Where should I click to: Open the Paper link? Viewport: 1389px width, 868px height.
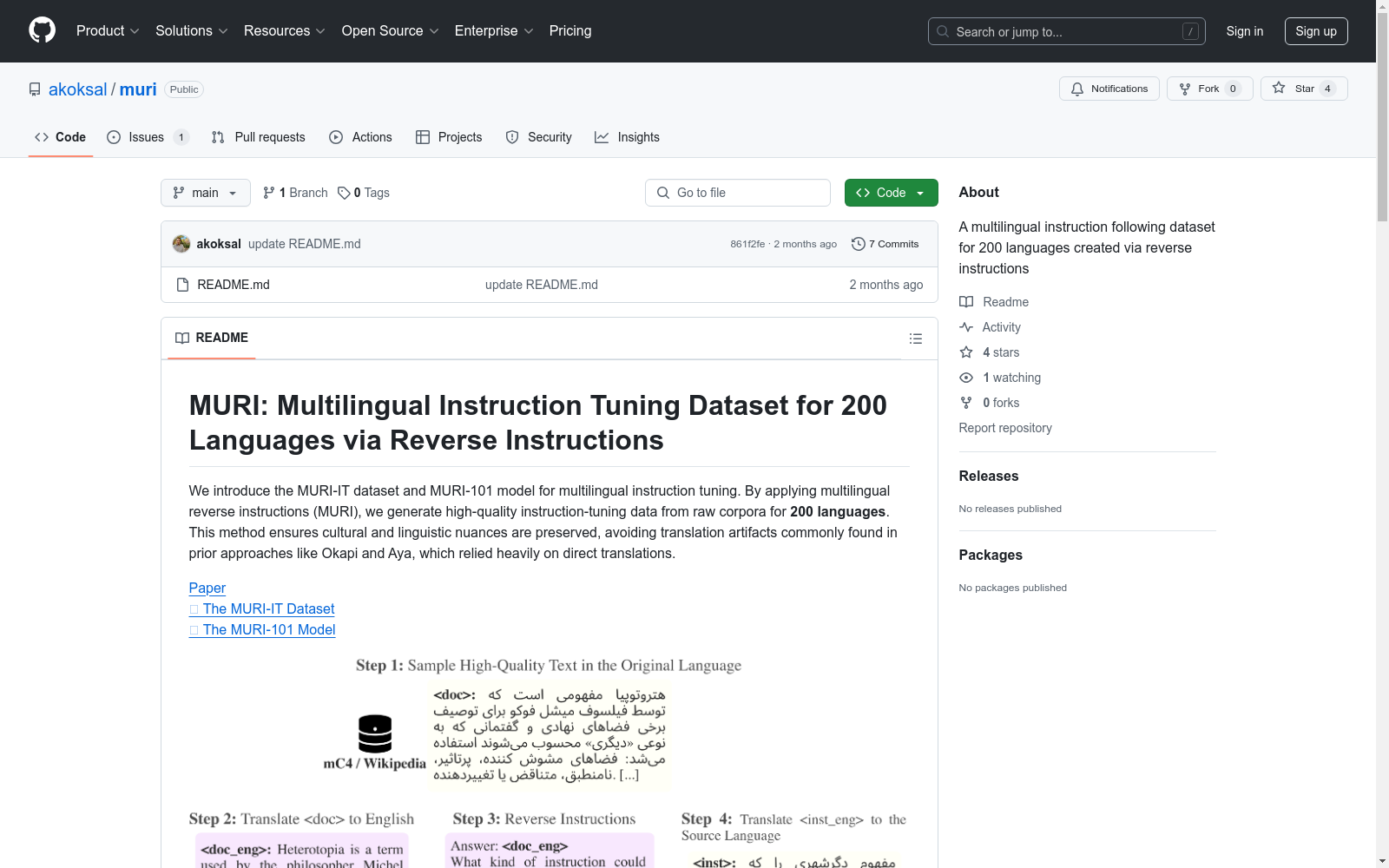tap(207, 588)
